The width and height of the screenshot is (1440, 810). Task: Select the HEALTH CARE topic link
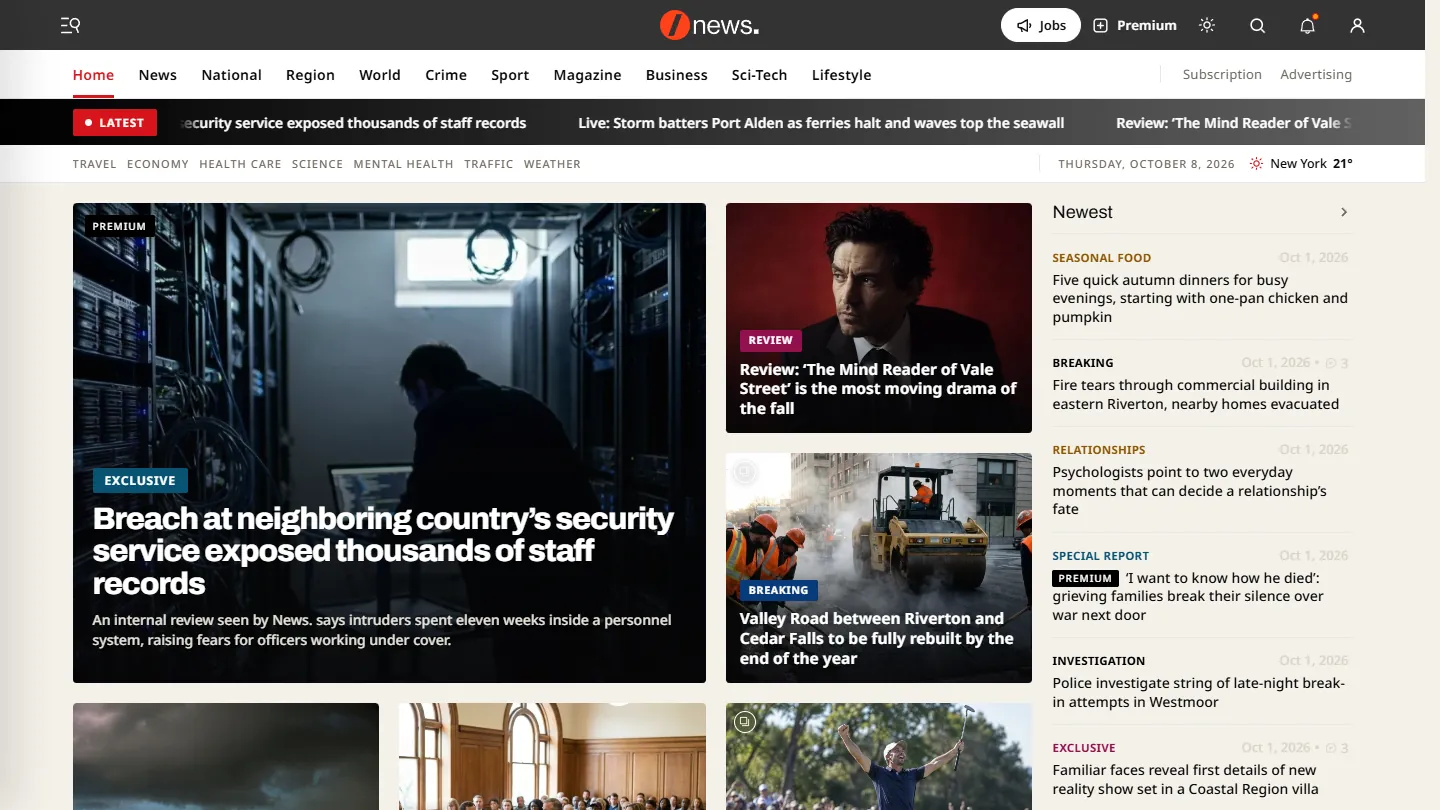pos(240,164)
